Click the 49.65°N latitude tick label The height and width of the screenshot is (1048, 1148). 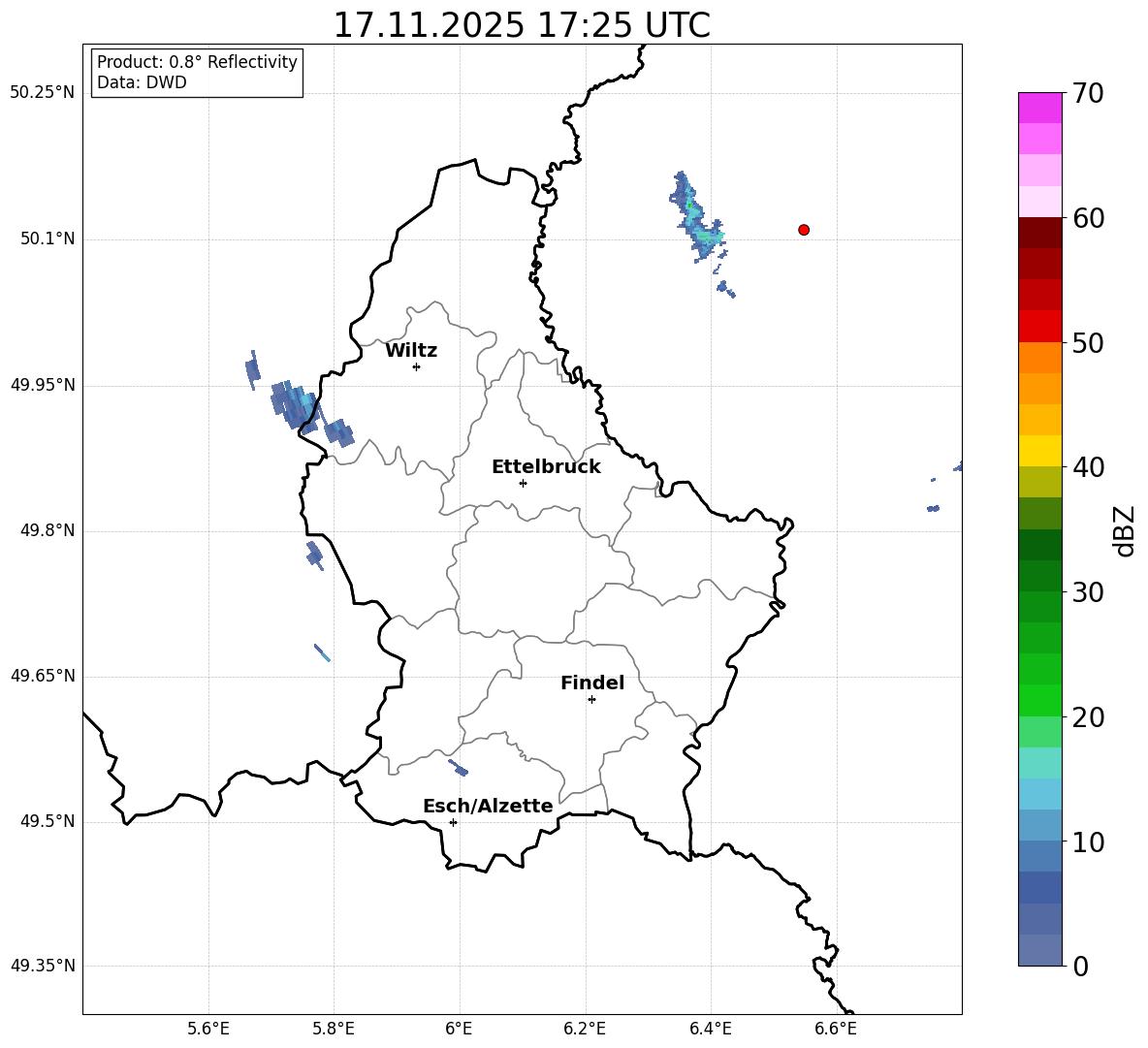pyautogui.click(x=43, y=676)
